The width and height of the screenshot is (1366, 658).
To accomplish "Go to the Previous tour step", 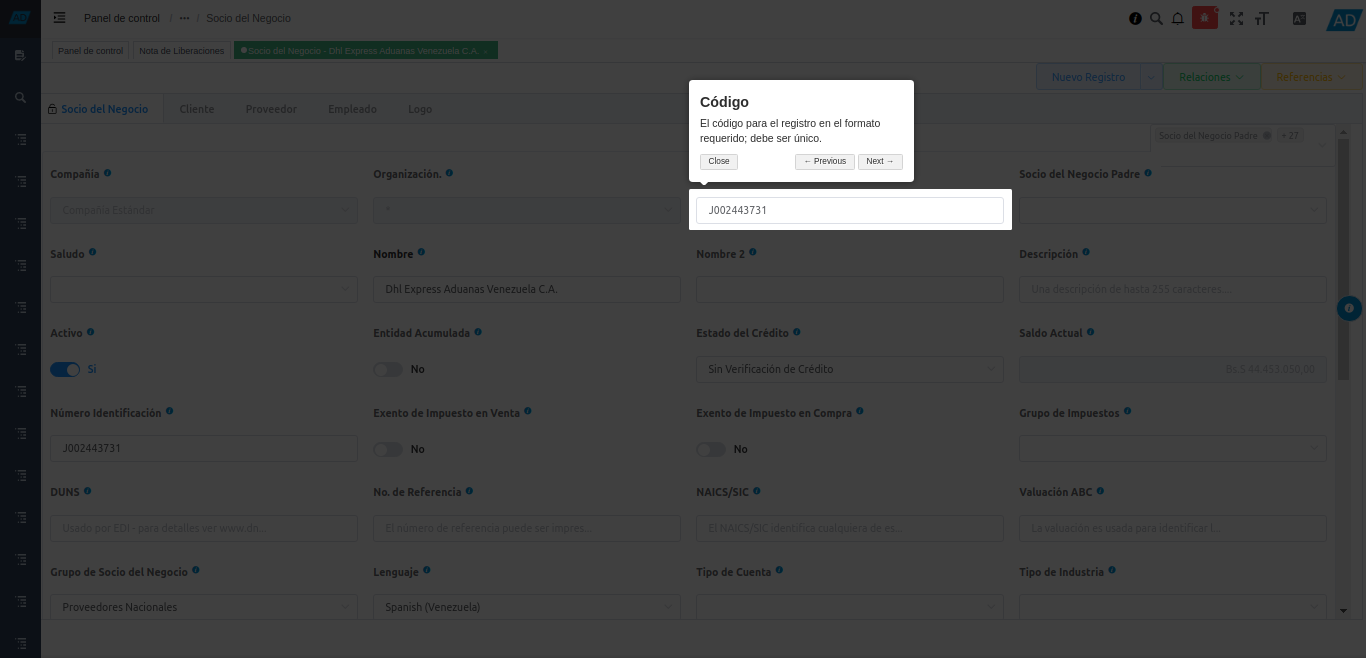I will point(825,161).
